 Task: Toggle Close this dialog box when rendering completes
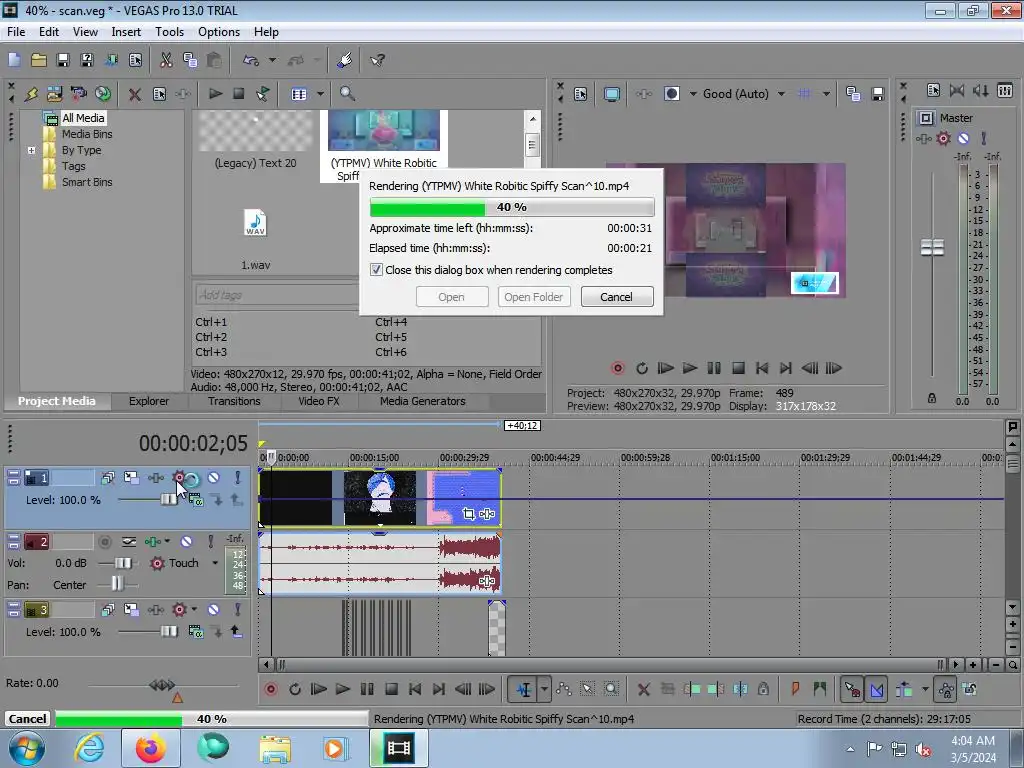[376, 270]
